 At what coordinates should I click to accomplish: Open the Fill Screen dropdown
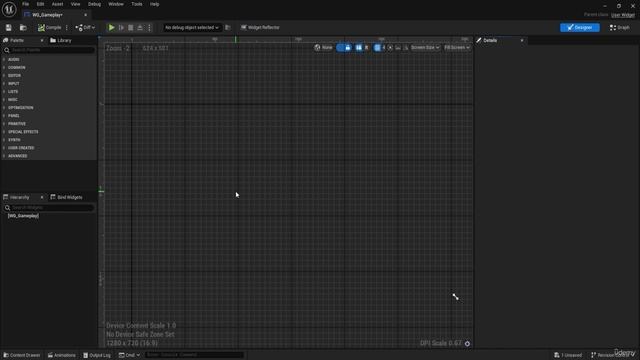[x=457, y=47]
